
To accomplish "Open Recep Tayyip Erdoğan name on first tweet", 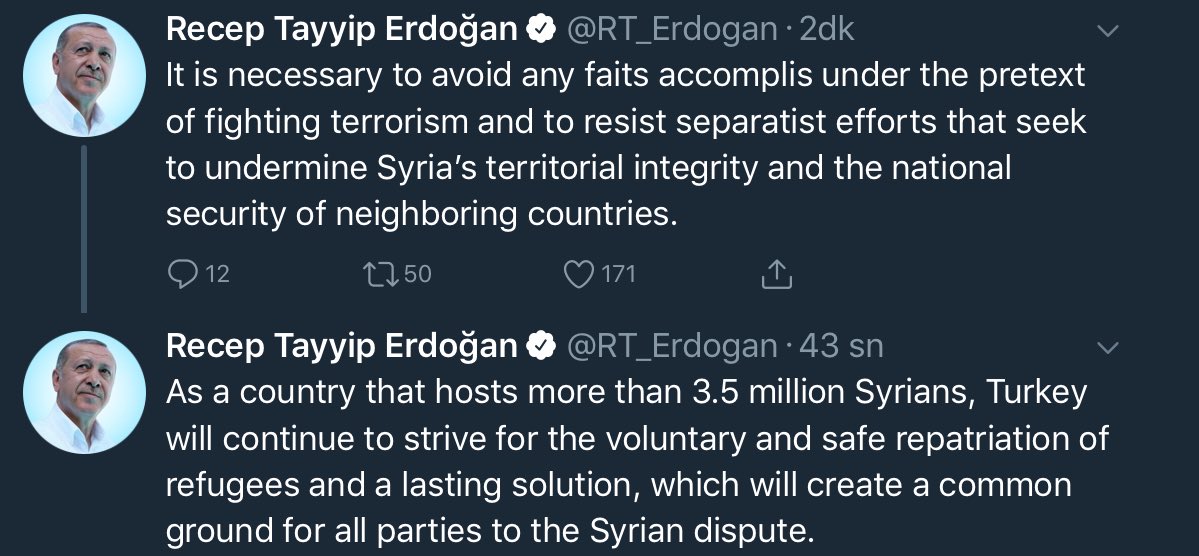I will pos(342,31).
